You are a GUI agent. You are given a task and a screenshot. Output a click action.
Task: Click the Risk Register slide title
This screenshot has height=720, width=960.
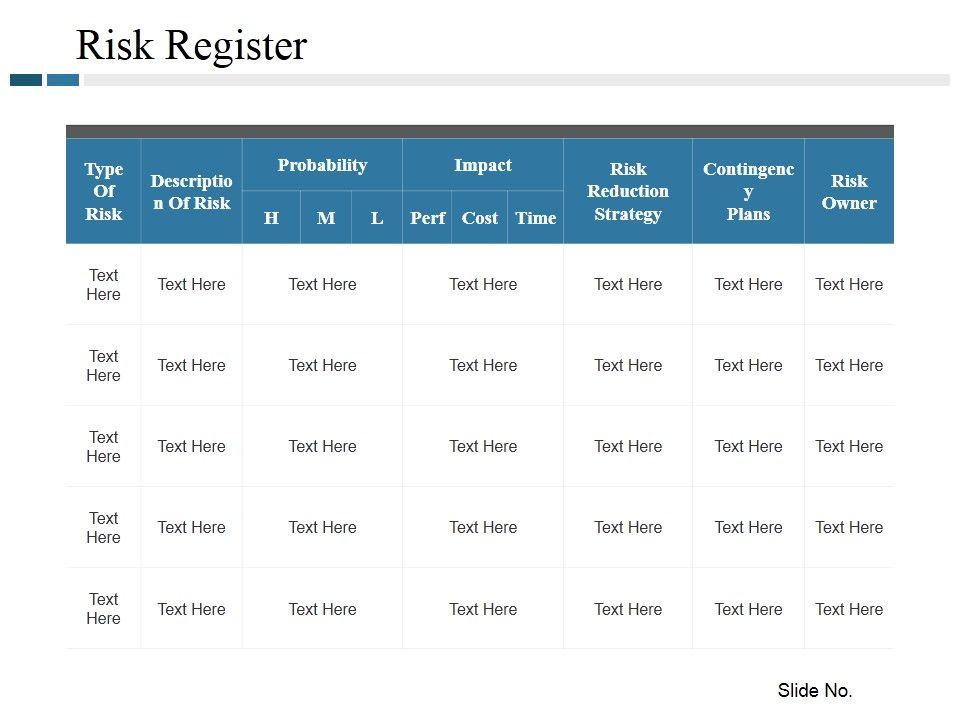pos(191,46)
